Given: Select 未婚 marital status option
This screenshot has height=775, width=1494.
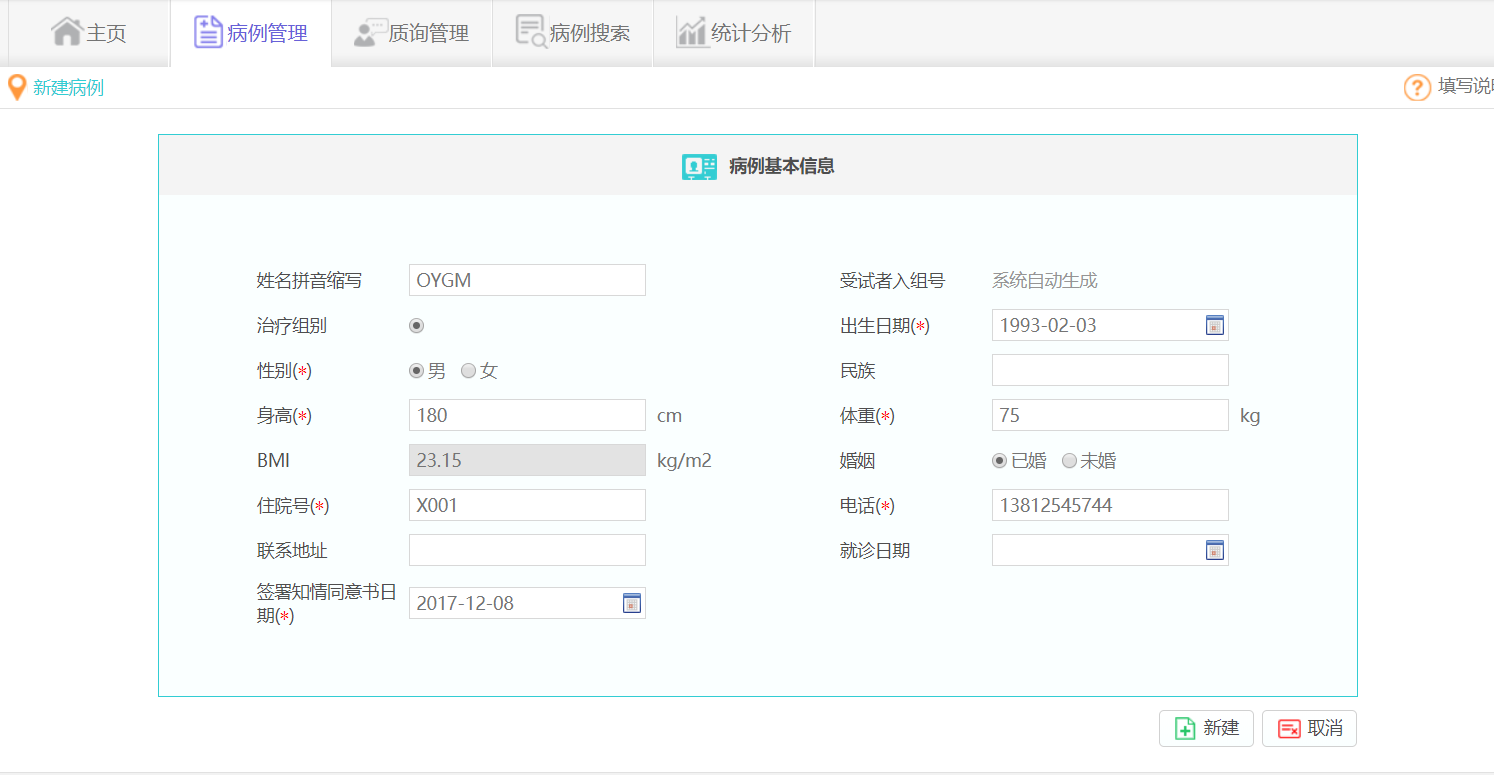Looking at the screenshot, I should tap(1069, 461).
